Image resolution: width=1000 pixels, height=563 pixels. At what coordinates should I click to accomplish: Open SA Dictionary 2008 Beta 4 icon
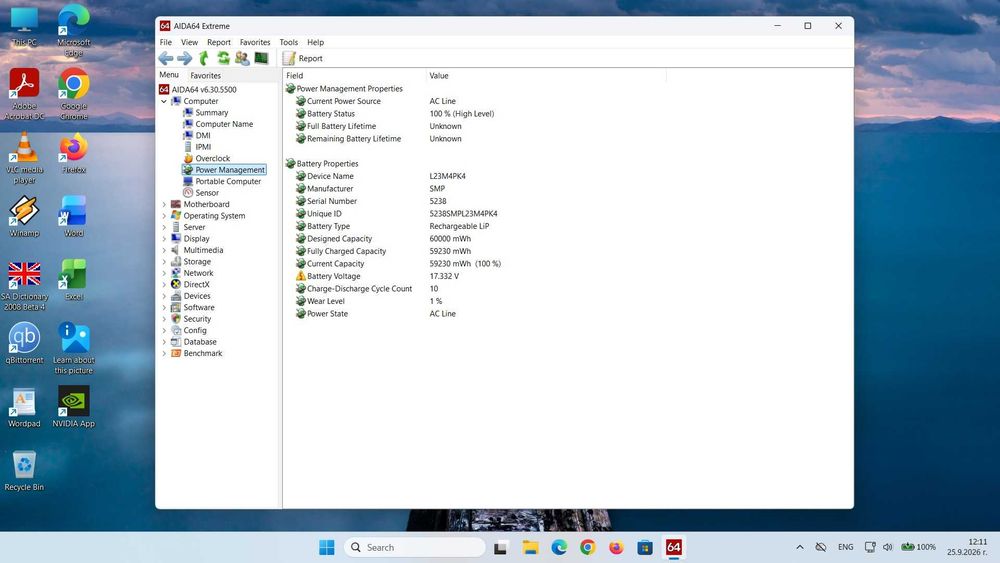click(x=24, y=286)
